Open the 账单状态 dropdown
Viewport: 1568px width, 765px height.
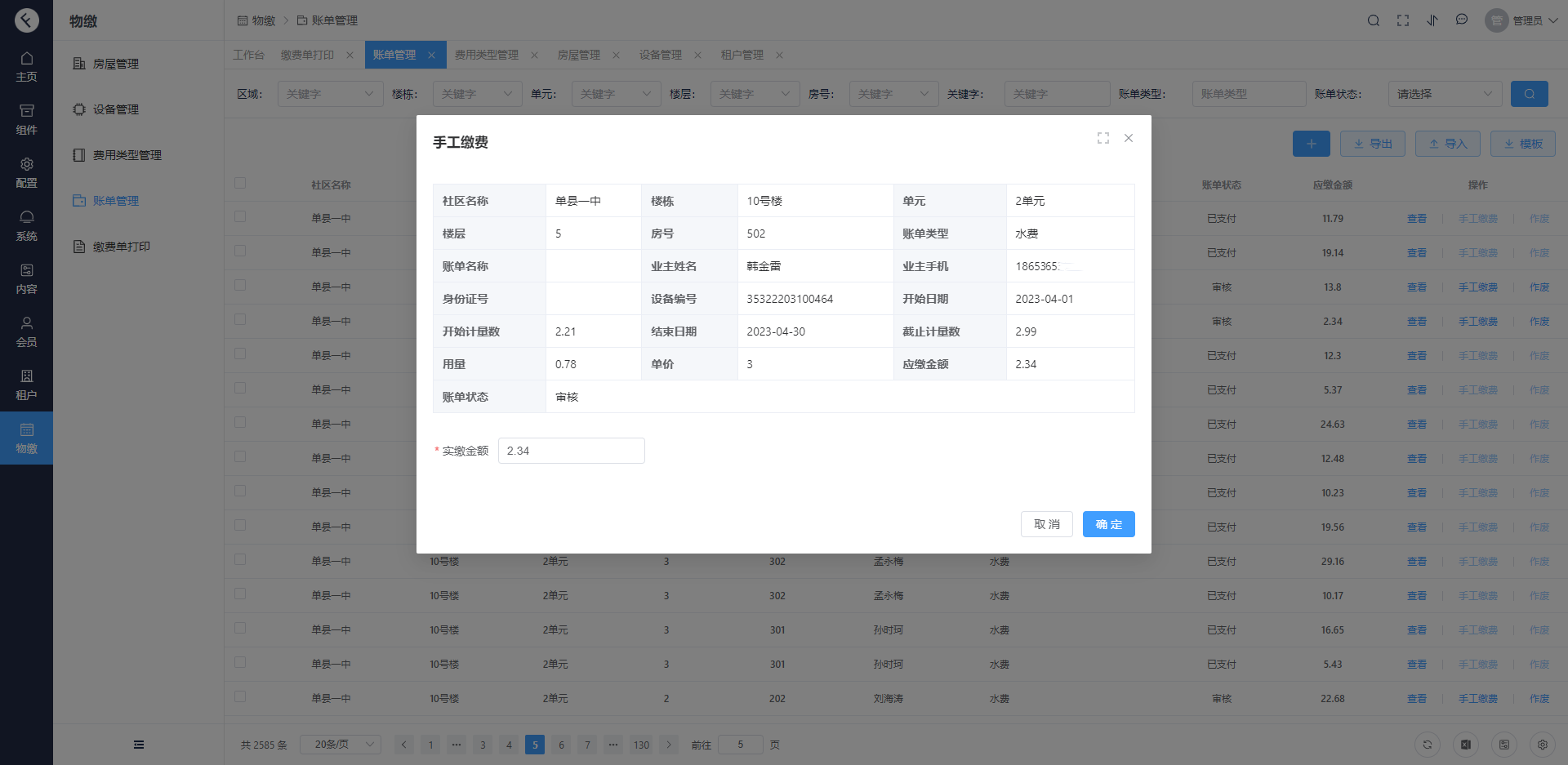point(1445,94)
